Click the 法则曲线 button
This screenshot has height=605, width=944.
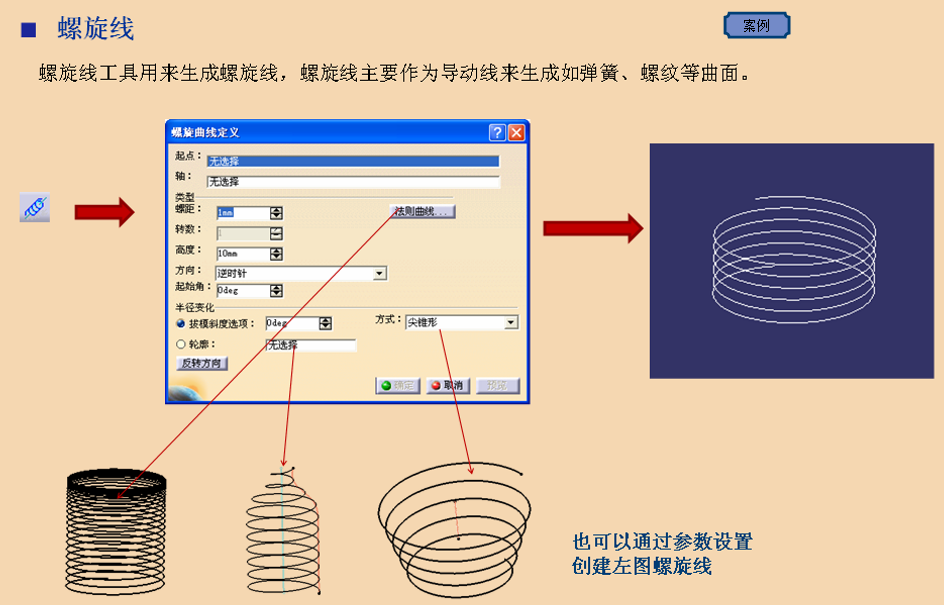422,211
